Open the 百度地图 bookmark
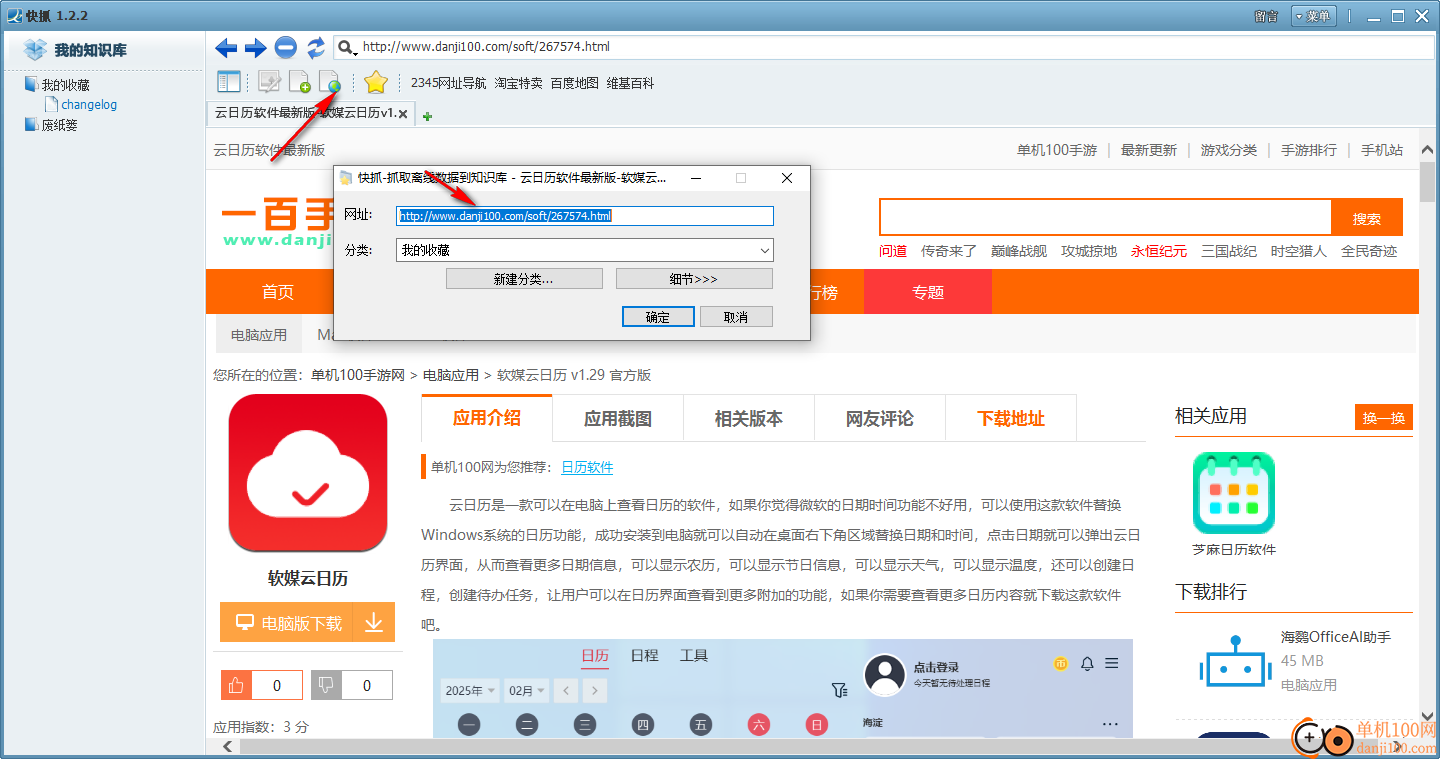The width and height of the screenshot is (1440, 759). click(574, 83)
